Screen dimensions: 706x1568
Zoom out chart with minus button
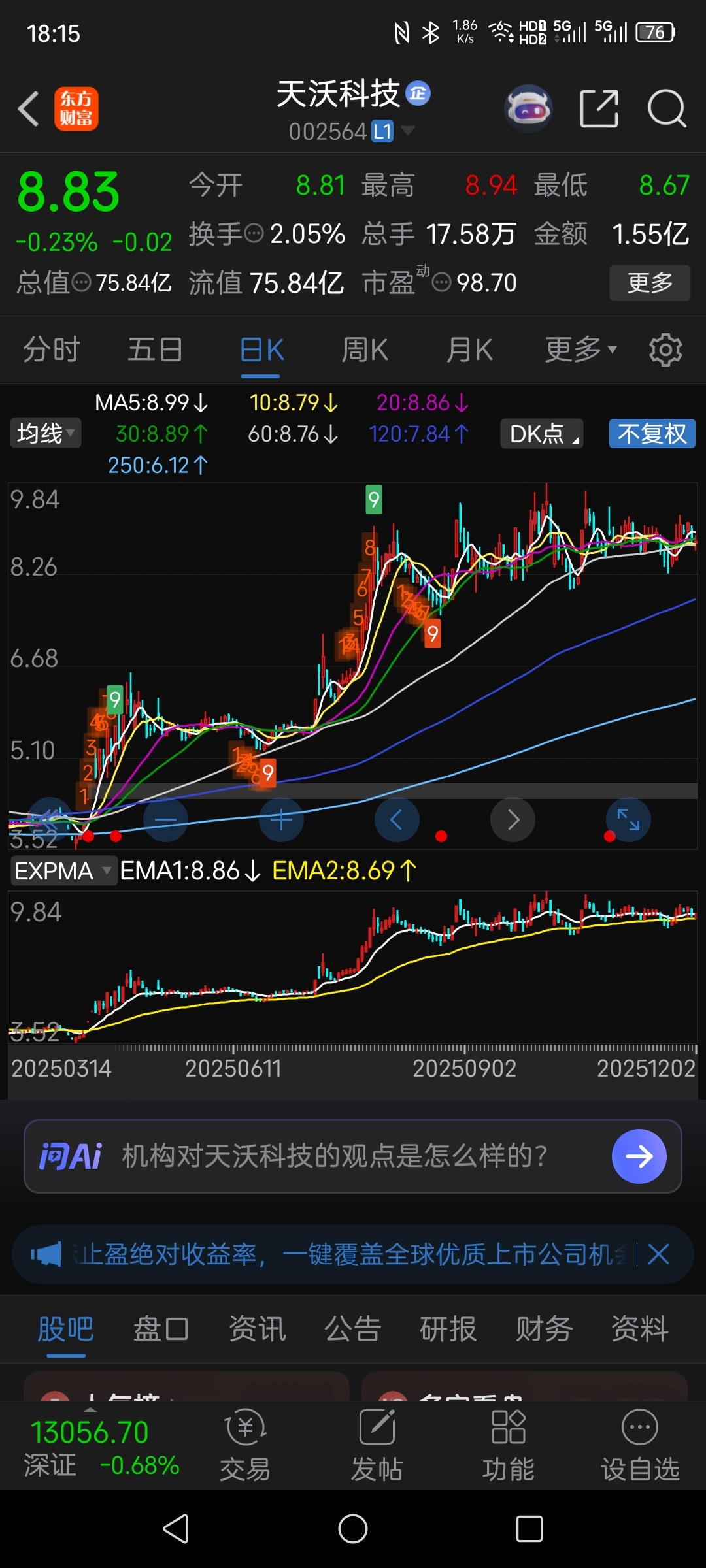[x=165, y=819]
